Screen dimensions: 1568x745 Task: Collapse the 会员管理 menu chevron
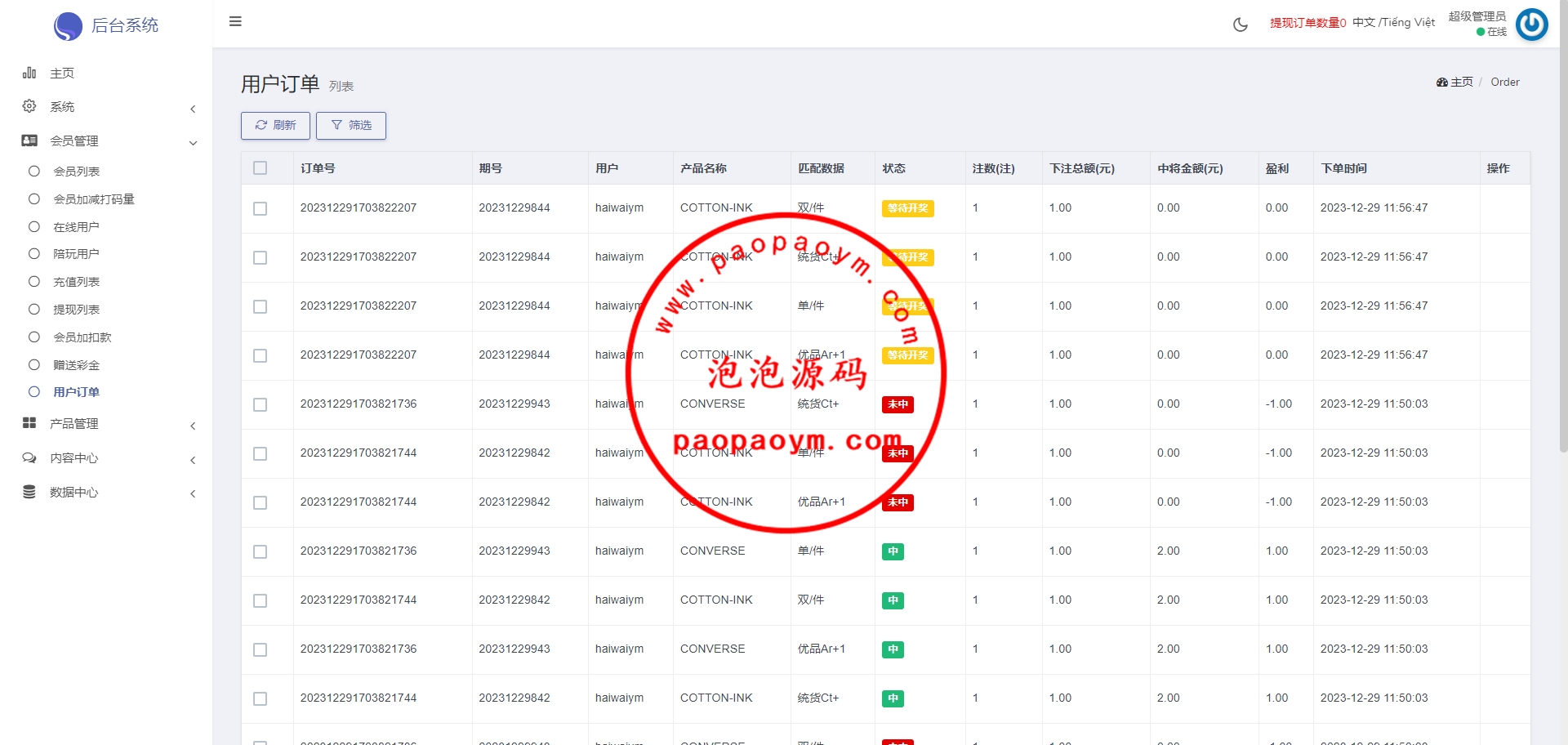[193, 143]
